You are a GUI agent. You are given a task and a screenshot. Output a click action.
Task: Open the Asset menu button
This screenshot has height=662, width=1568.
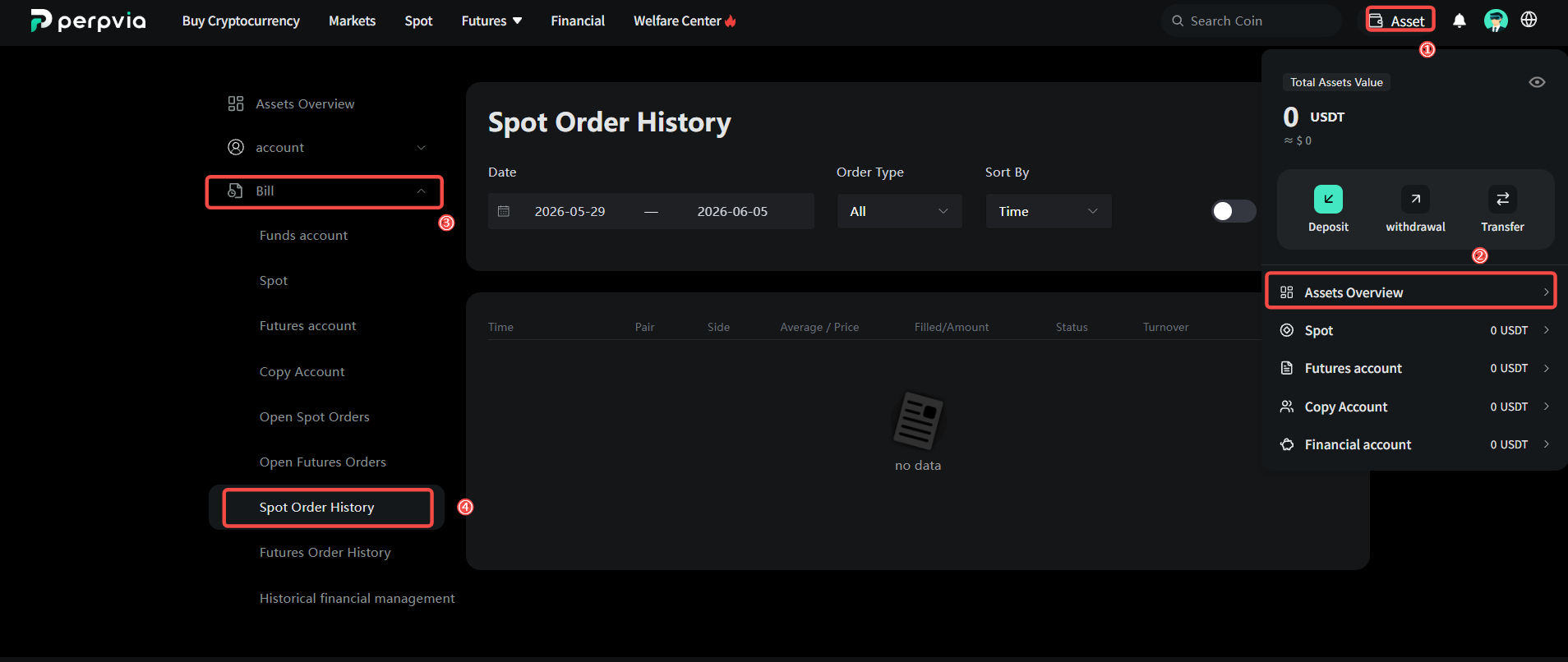[x=1400, y=21]
